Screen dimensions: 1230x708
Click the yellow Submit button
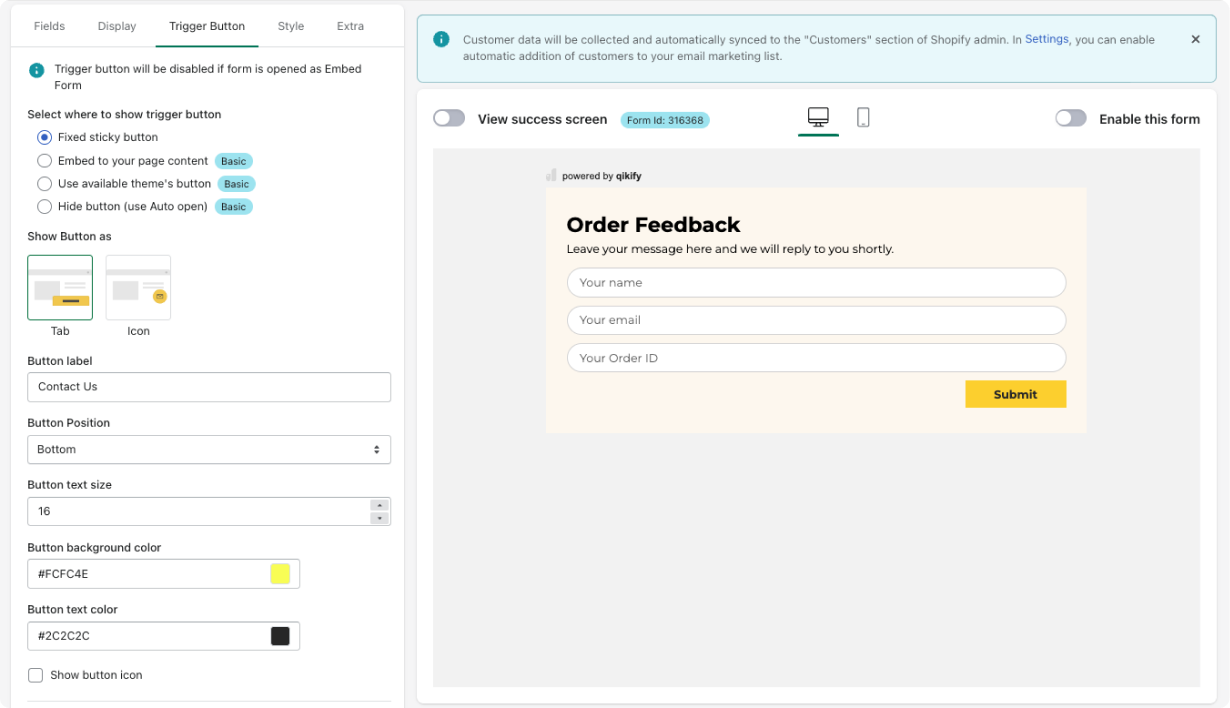[1015, 394]
